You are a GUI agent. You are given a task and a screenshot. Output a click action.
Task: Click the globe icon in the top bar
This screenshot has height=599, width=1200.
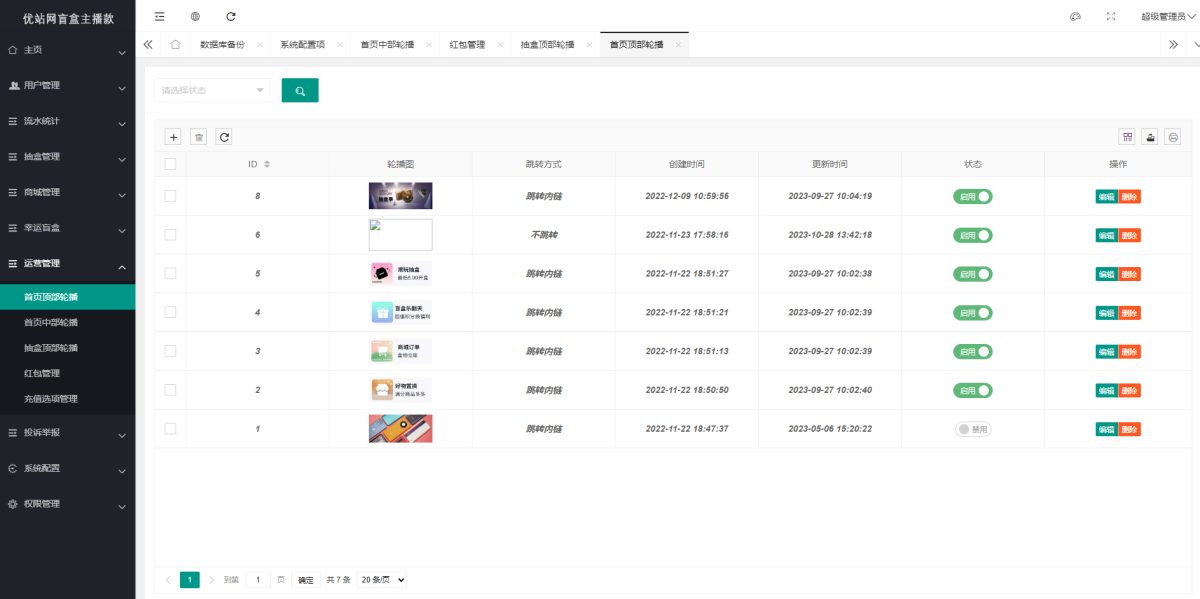pos(195,16)
